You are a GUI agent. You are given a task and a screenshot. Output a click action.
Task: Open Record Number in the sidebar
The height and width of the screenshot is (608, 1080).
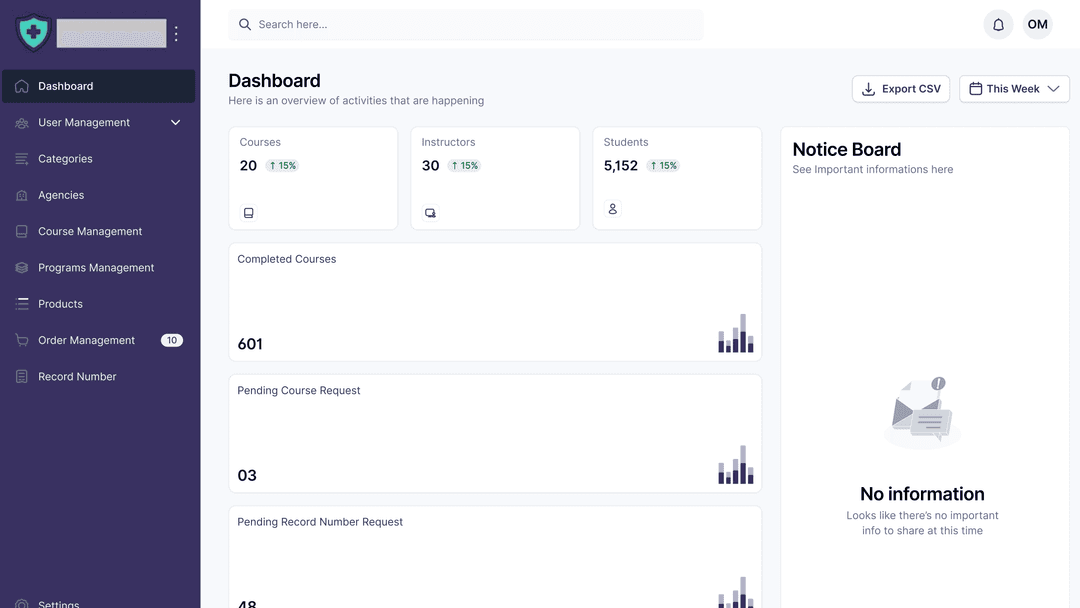(77, 377)
